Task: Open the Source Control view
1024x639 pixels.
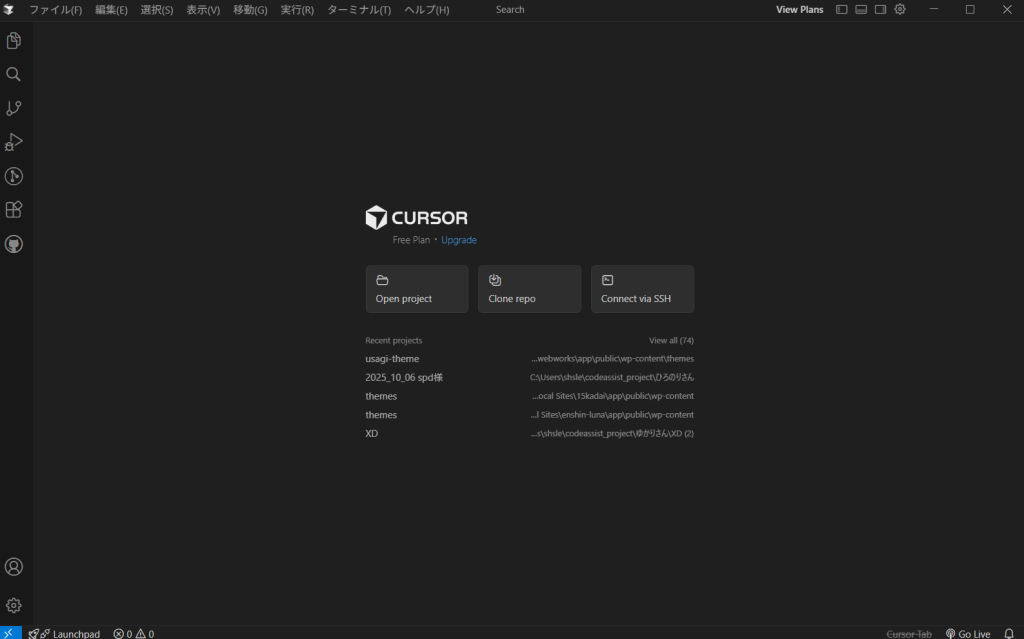Action: point(14,108)
